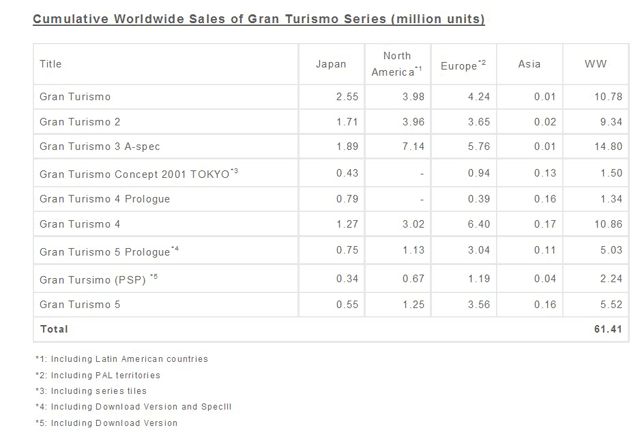Click WW value 5.52

click(x=611, y=304)
